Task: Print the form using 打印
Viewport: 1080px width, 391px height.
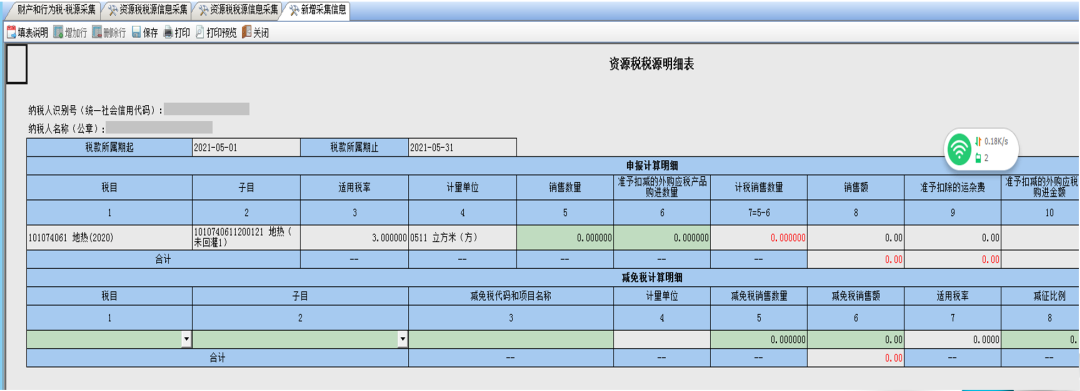Action: click(177, 32)
